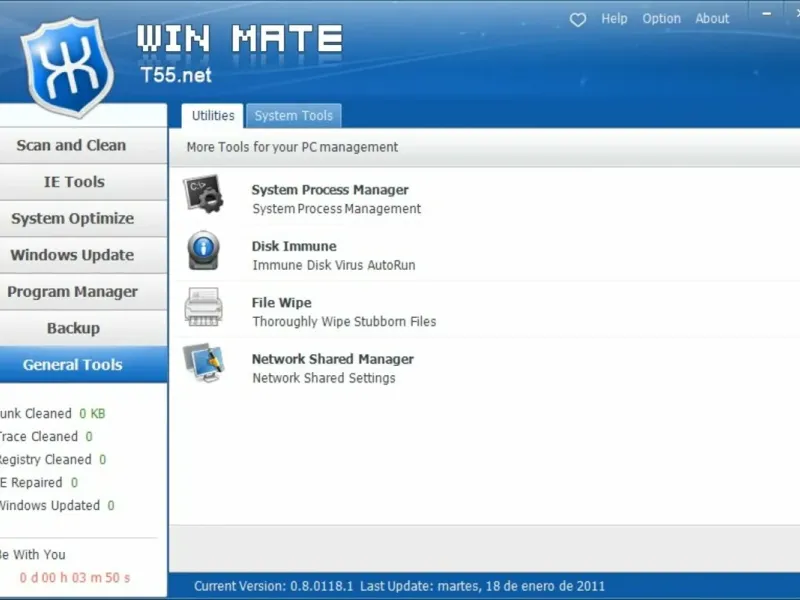Click 'Immune Disk Virus AutoRun' description
The width and height of the screenshot is (800, 600).
pyautogui.click(x=334, y=265)
